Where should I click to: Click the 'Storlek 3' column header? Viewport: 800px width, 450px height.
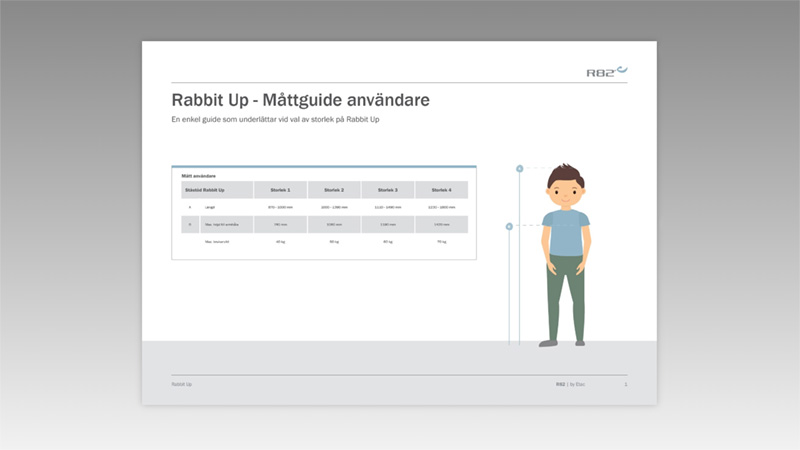click(388, 190)
